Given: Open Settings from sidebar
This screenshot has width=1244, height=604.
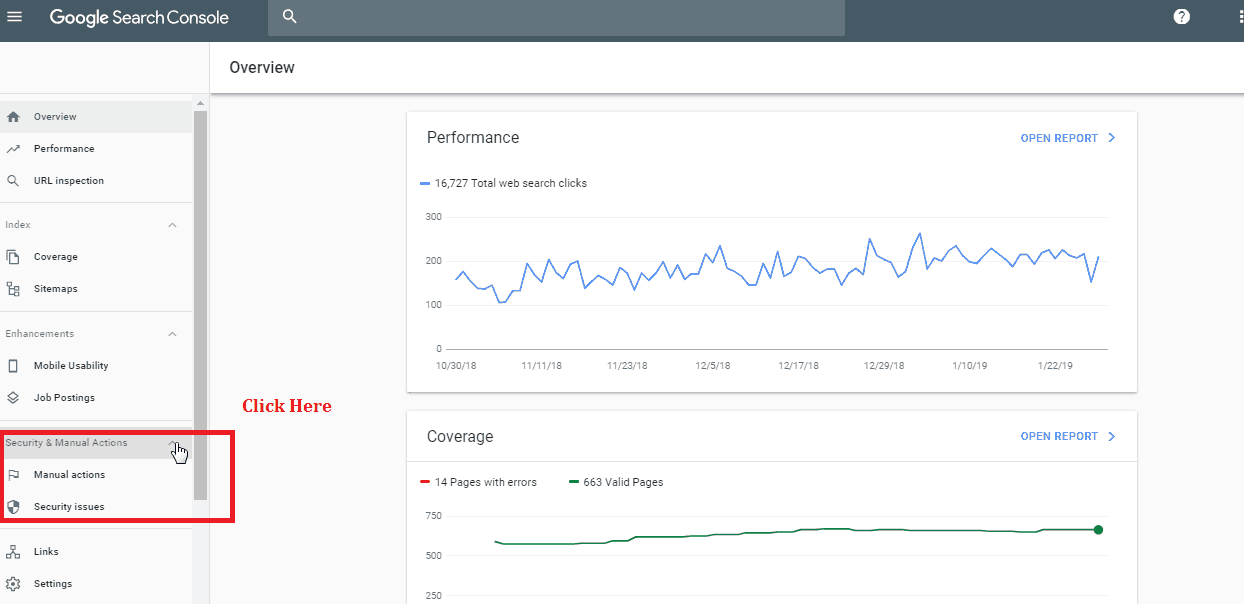Looking at the screenshot, I should point(96,584).
